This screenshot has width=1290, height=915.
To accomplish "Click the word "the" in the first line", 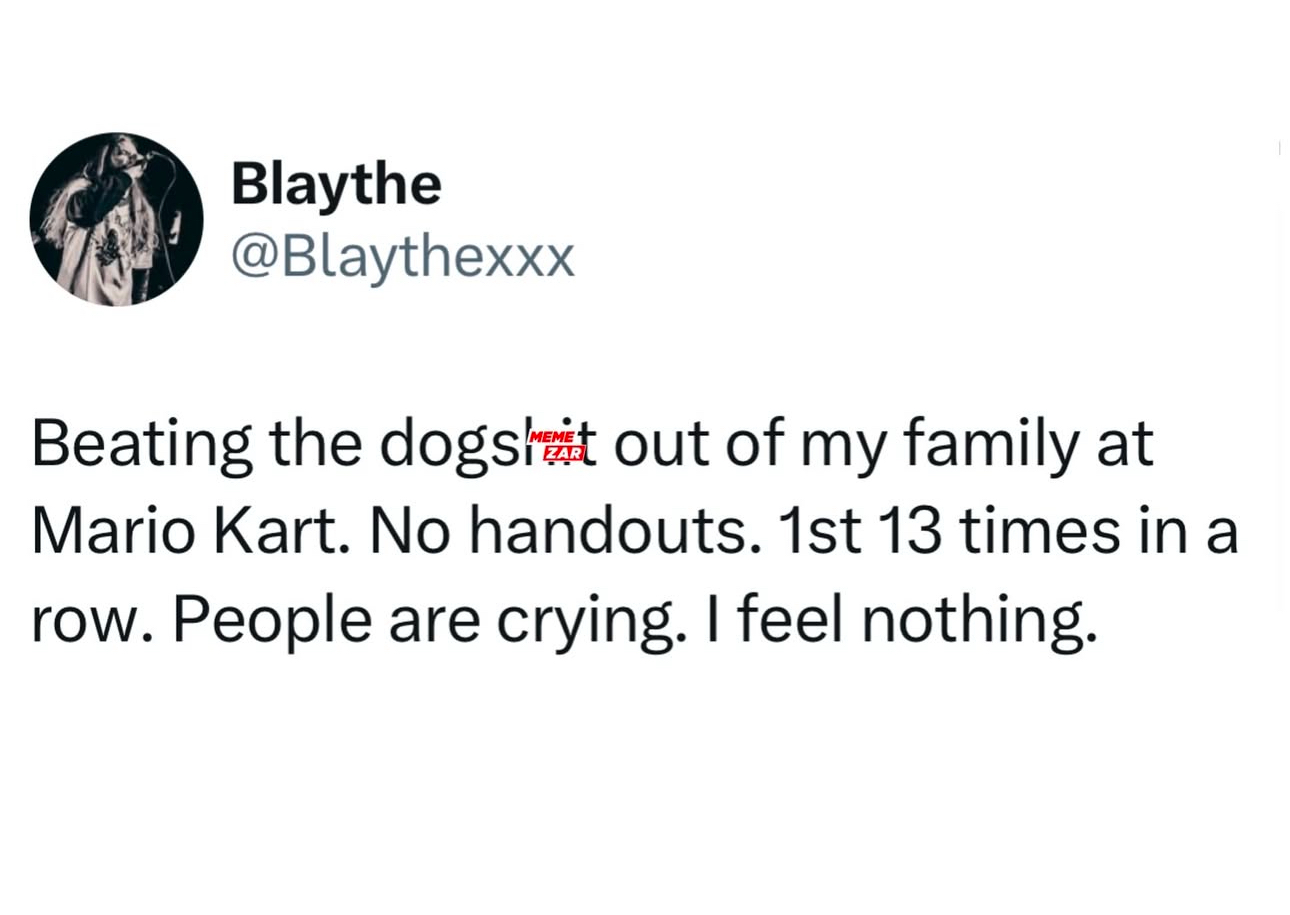I will [x=316, y=445].
